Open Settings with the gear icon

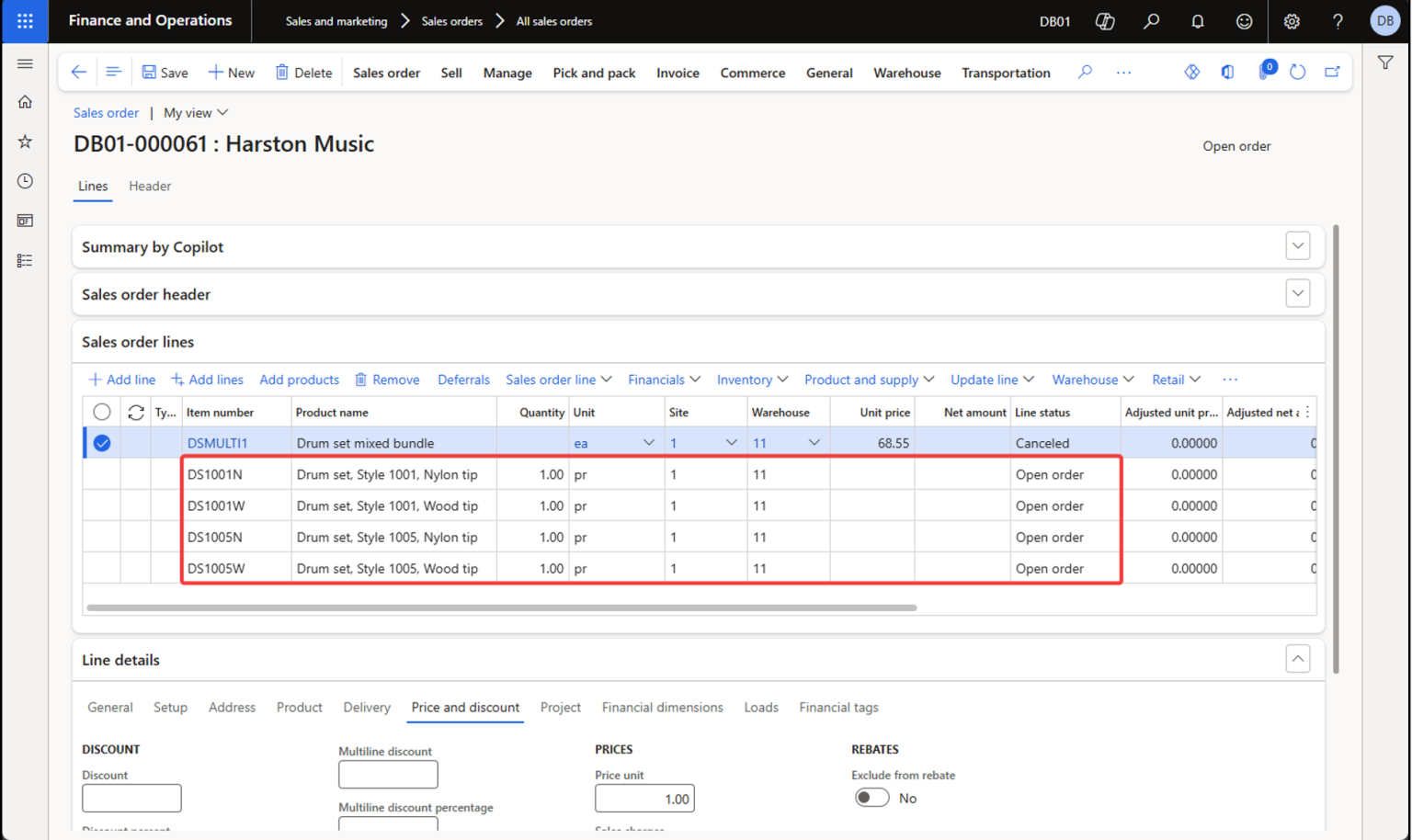point(1292,20)
